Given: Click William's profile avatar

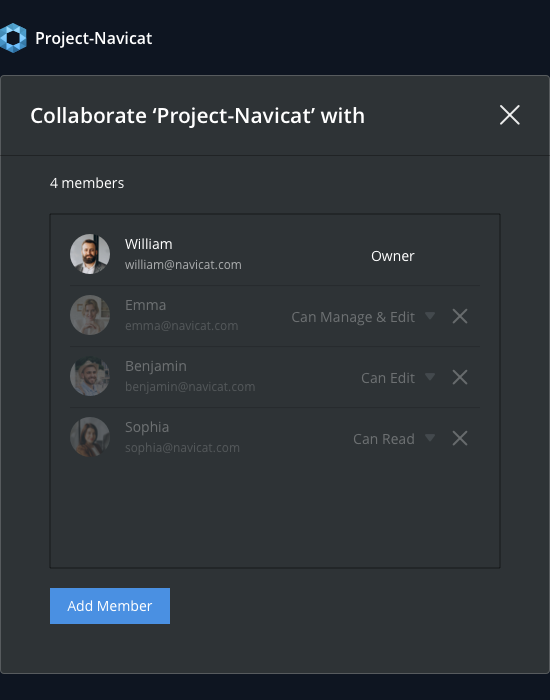Looking at the screenshot, I should (x=90, y=254).
